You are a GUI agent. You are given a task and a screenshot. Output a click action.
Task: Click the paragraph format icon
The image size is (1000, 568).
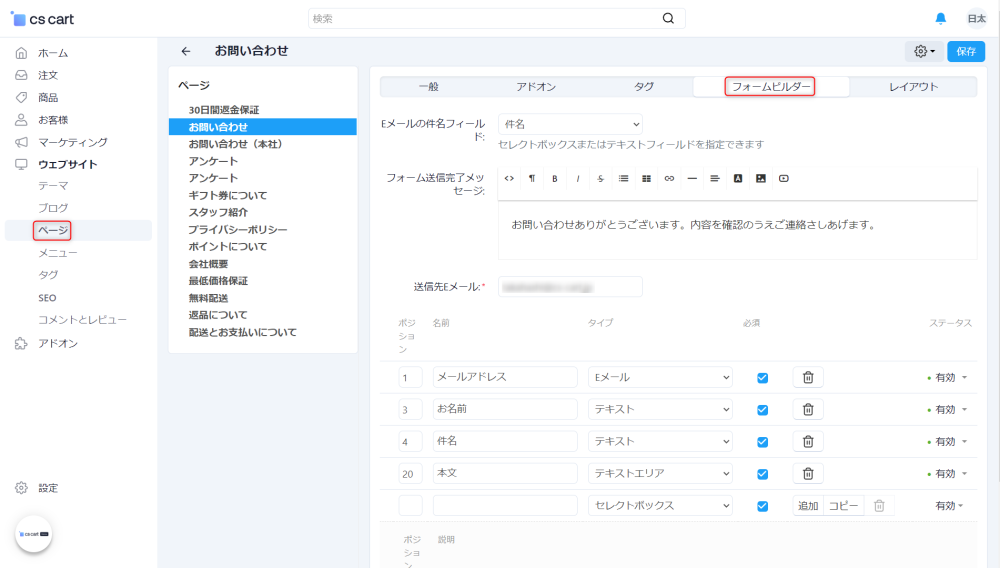click(x=532, y=178)
